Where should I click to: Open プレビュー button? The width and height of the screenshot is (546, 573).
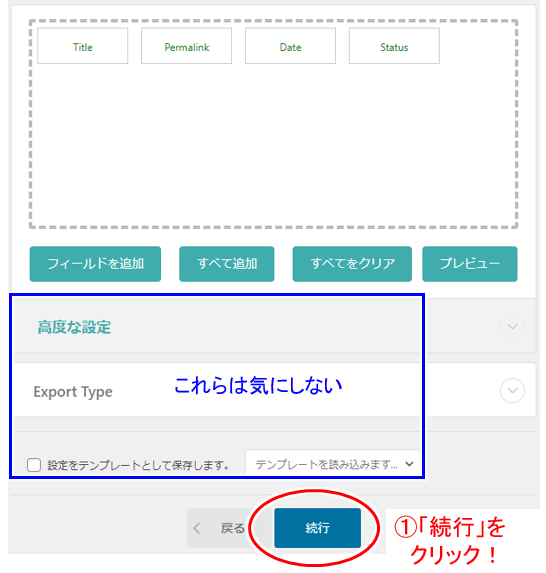(470, 264)
